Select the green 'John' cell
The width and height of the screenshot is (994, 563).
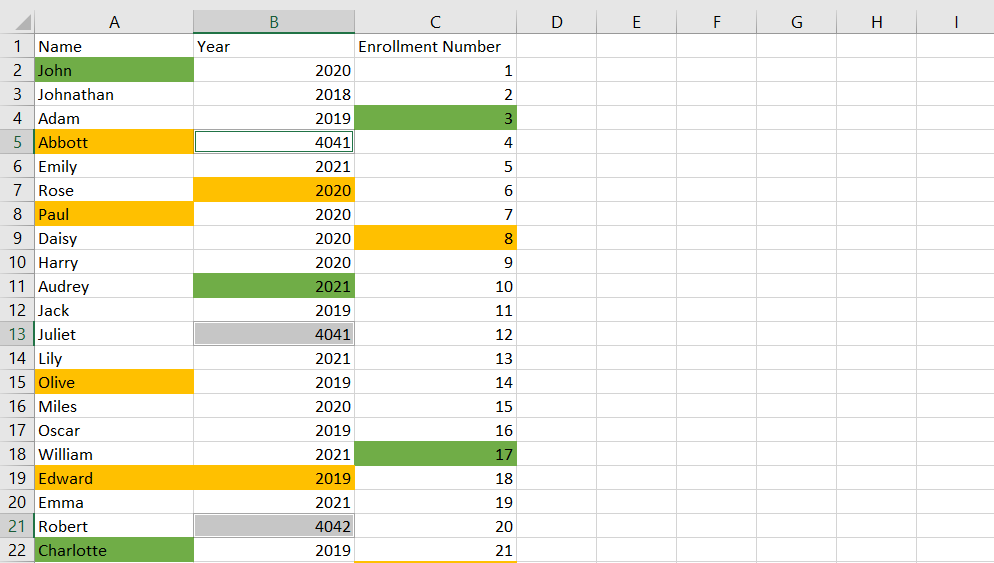pos(114,70)
